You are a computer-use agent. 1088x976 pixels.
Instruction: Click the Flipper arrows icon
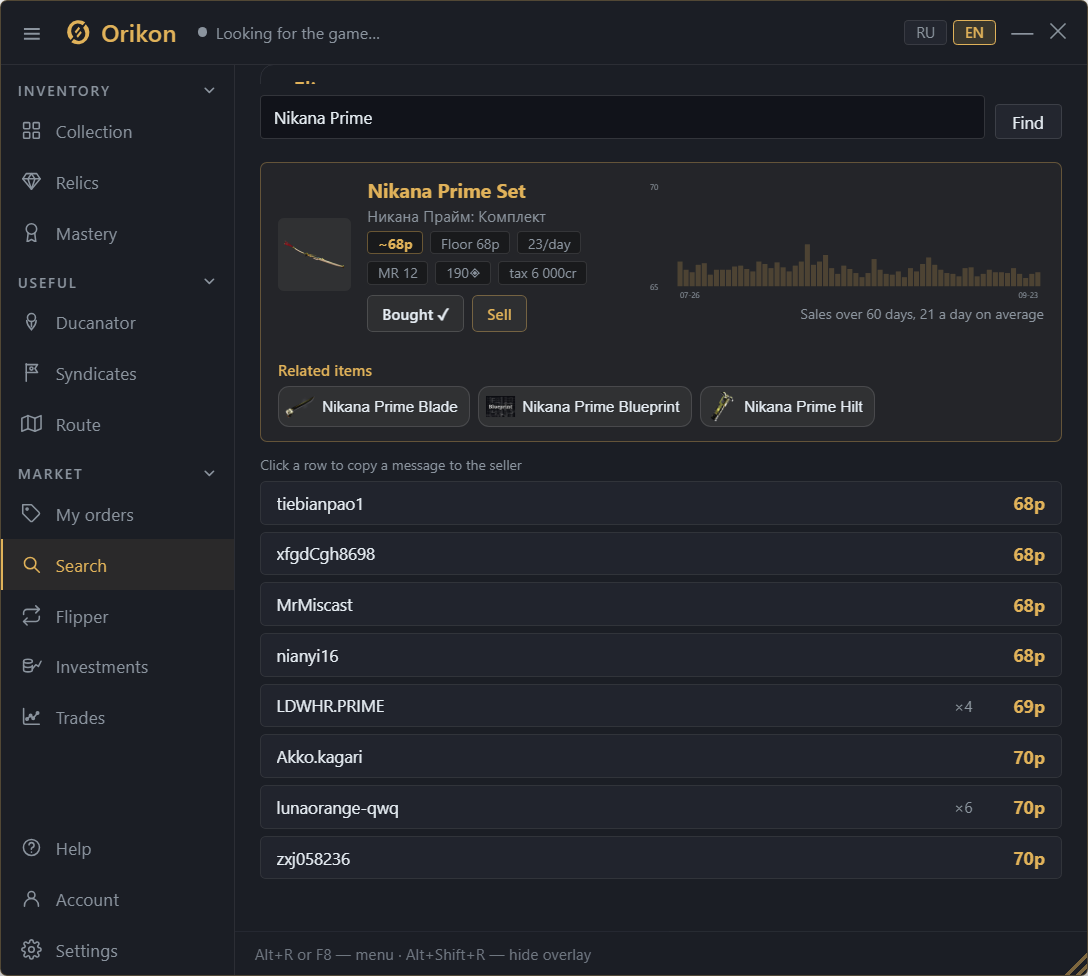point(31,616)
